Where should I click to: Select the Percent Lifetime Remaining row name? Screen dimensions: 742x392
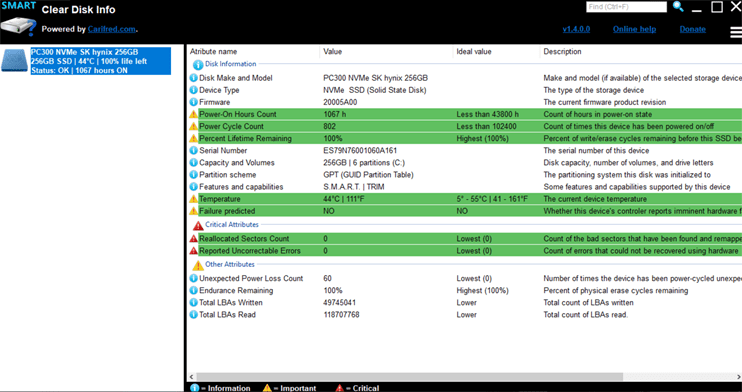tap(245, 139)
